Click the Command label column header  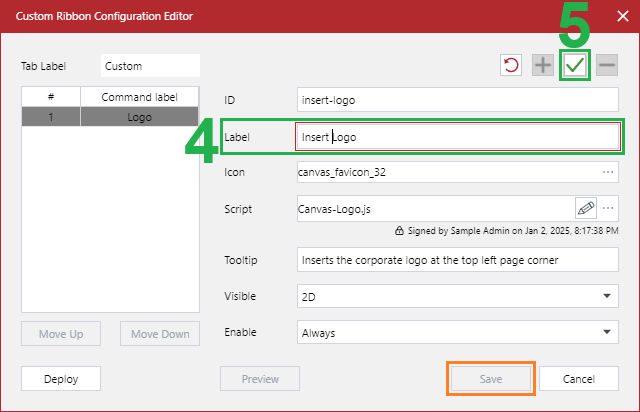[x=139, y=97]
